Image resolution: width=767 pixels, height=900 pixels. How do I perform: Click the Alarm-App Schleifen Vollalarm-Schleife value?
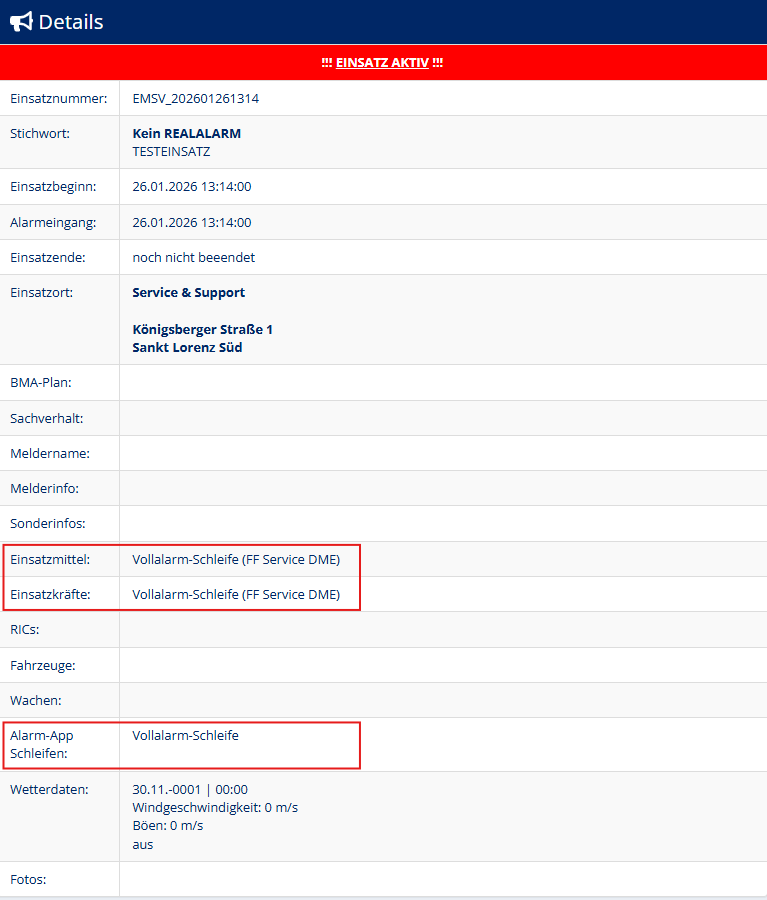tap(185, 735)
